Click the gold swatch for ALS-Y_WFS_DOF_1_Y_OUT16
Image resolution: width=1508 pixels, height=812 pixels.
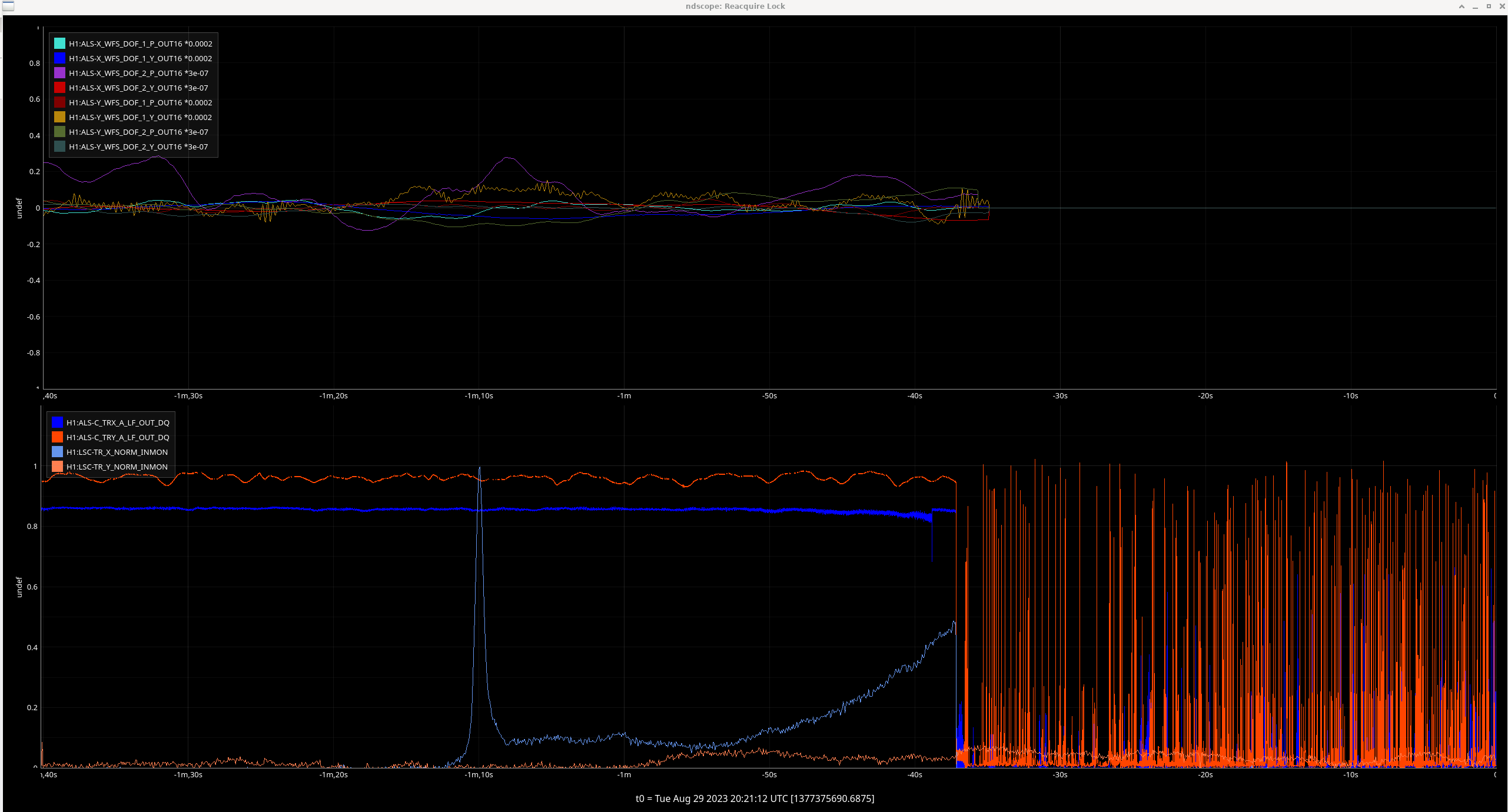point(59,117)
